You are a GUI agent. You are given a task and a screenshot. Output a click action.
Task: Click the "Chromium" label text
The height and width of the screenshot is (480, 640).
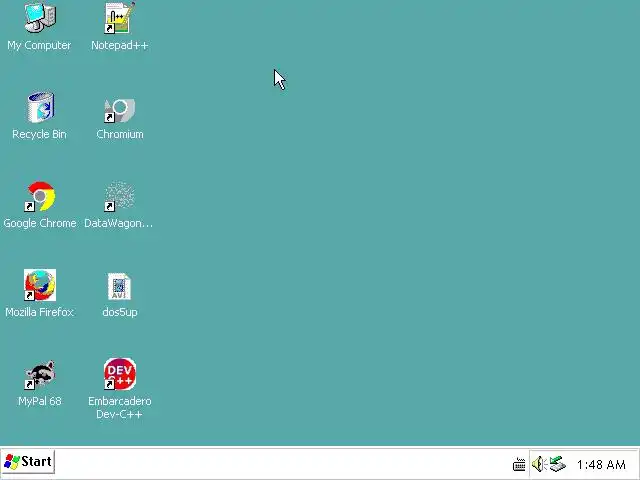coord(120,134)
